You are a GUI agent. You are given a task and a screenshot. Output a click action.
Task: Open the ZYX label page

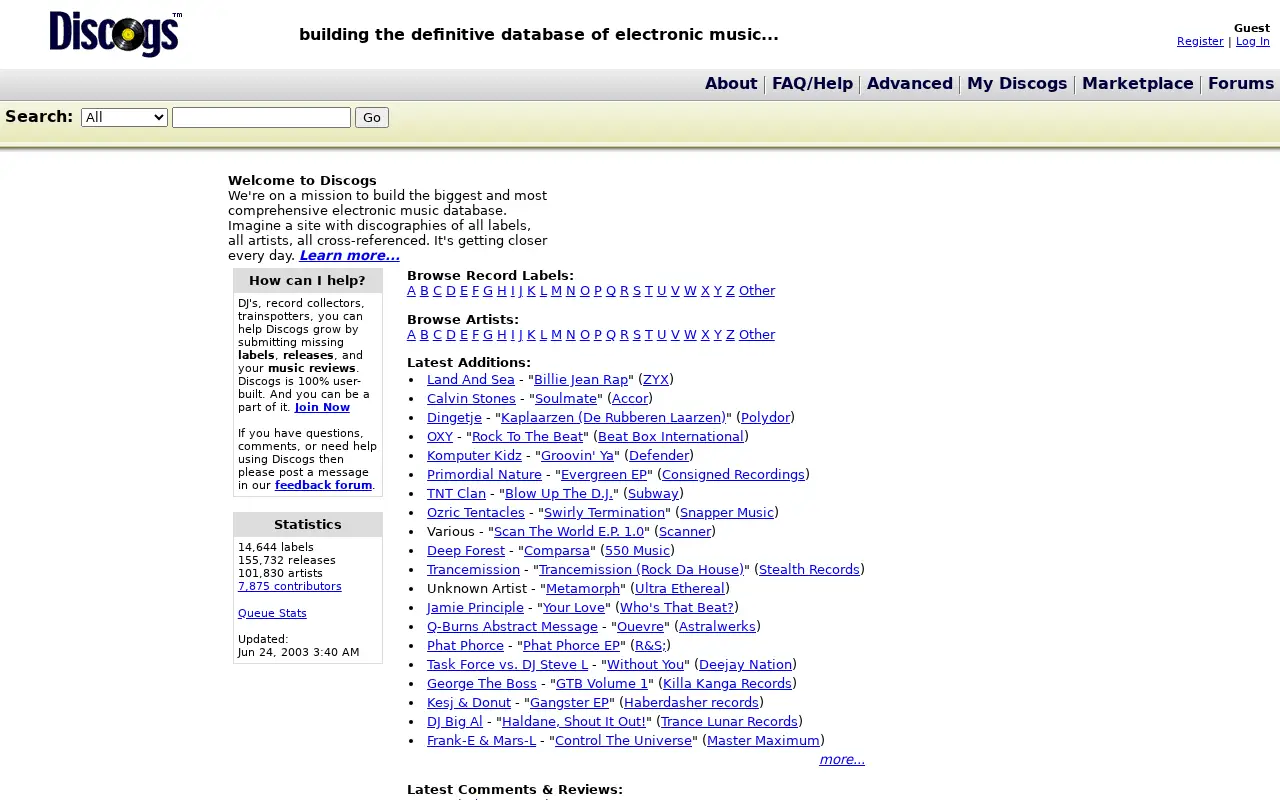[656, 380]
